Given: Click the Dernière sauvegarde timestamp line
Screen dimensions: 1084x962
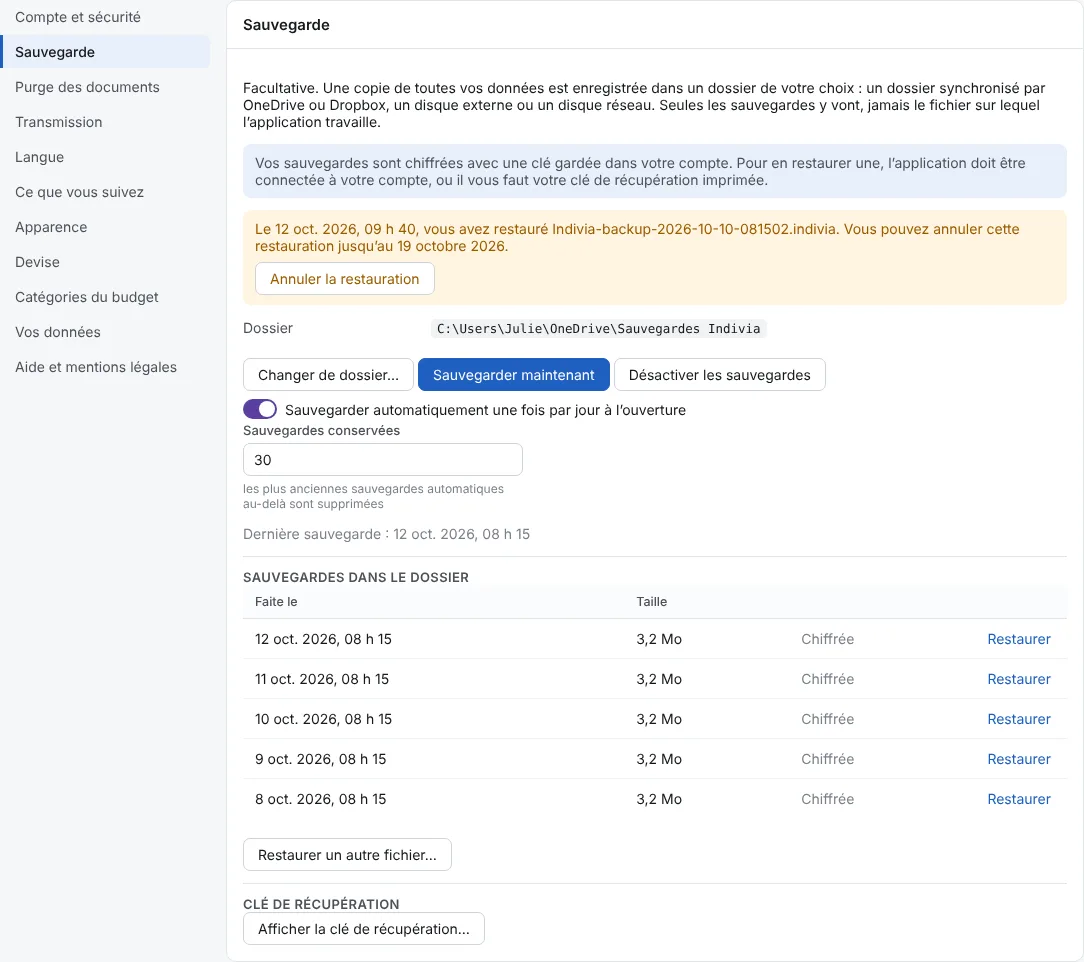Looking at the screenshot, I should [x=386, y=534].
